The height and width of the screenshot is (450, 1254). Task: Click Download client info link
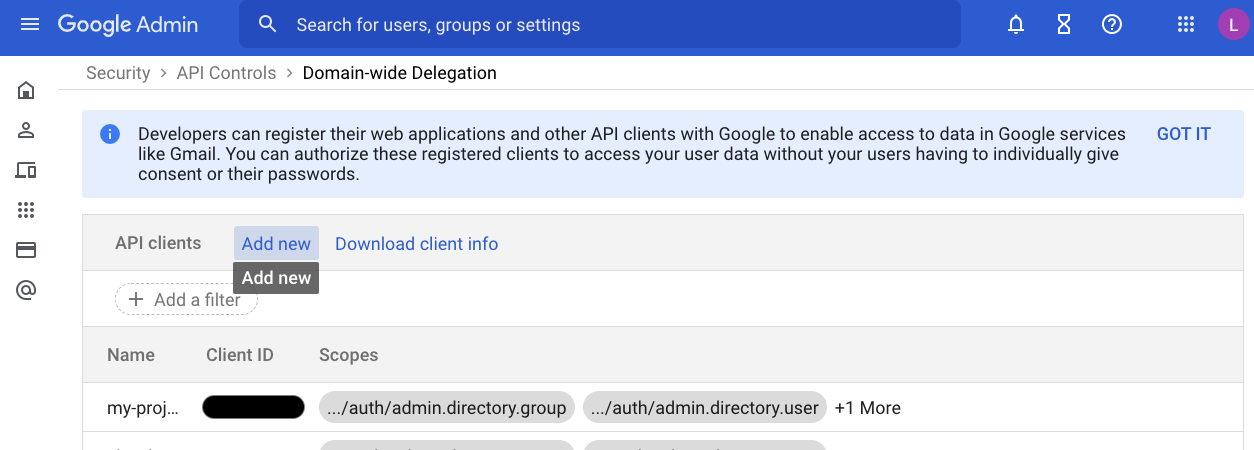tap(416, 244)
